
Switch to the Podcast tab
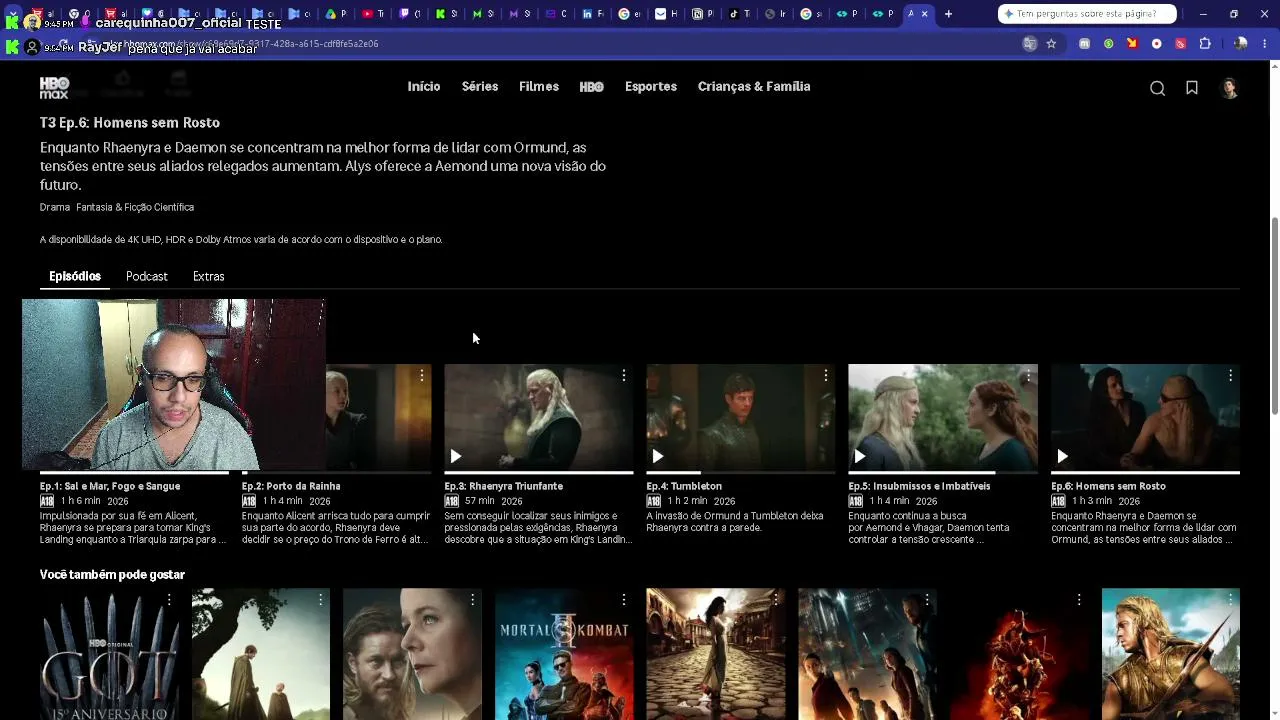click(147, 276)
